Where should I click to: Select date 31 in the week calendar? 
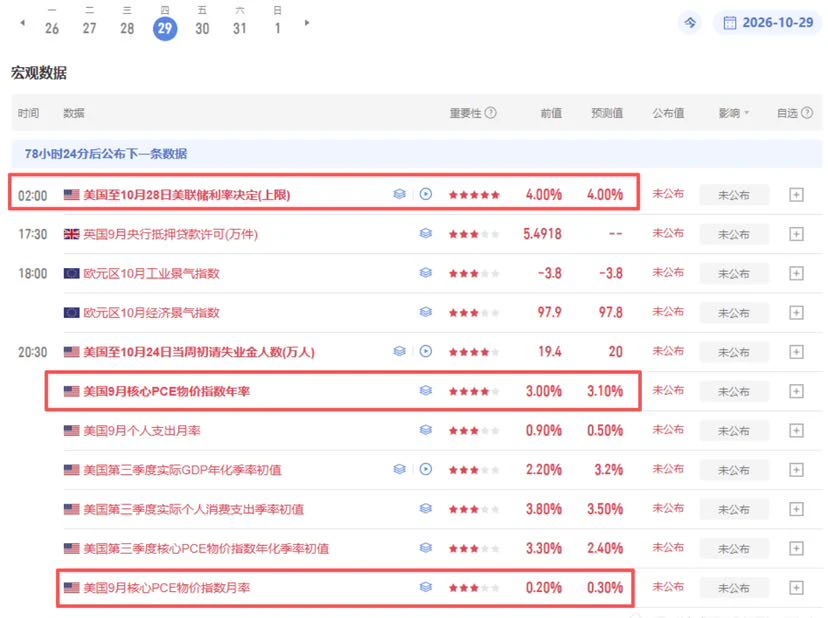[x=240, y=29]
